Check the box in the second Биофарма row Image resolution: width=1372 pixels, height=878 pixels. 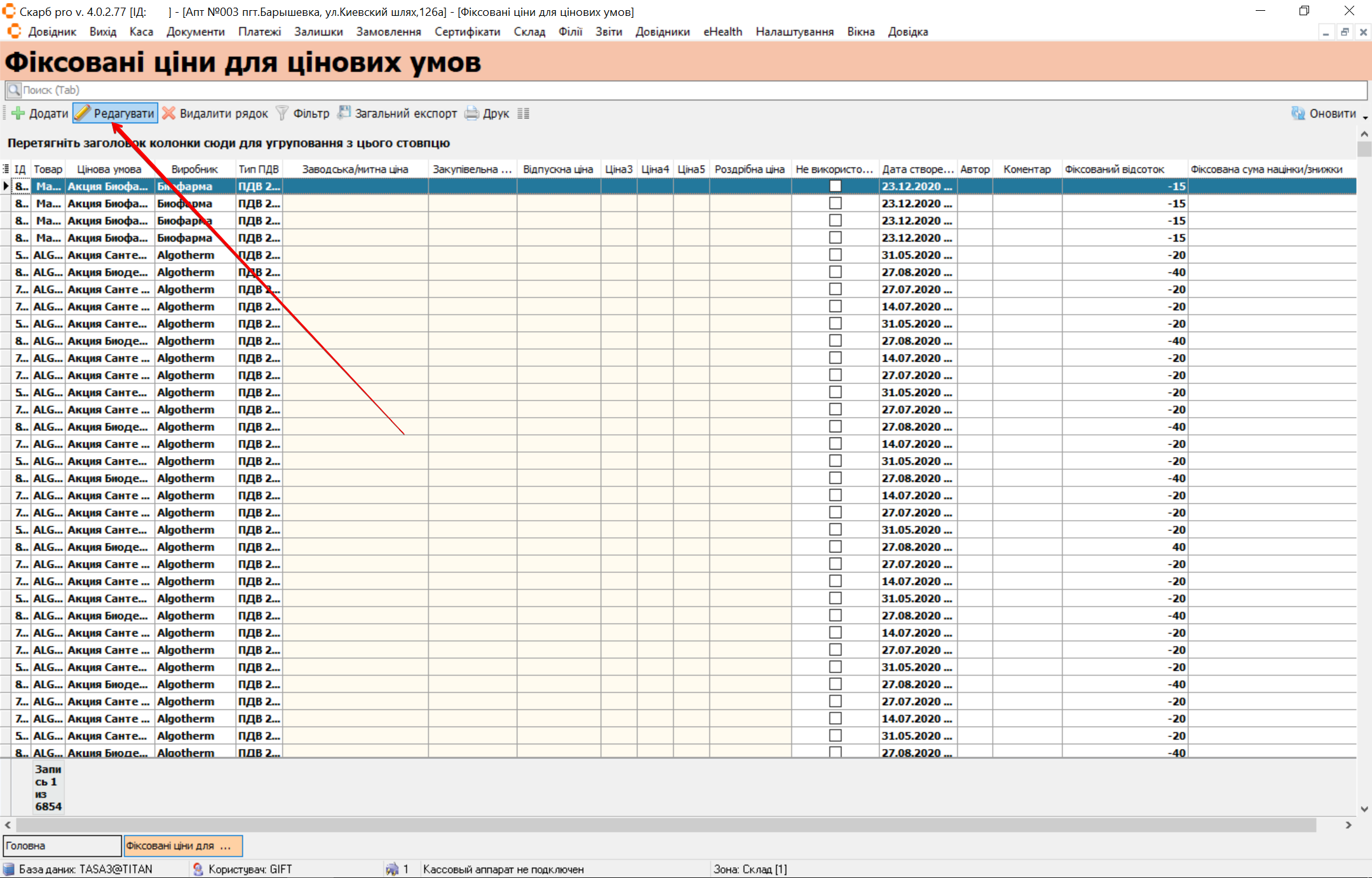835,203
